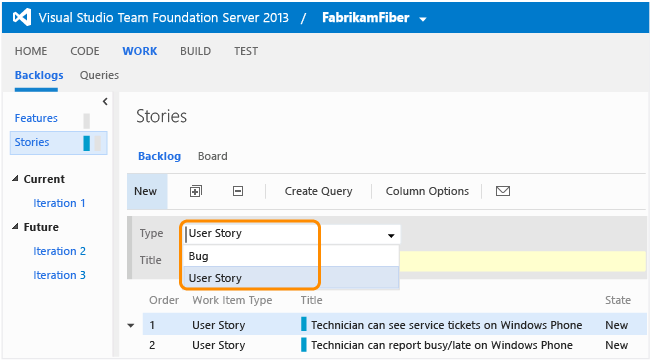Collapse the left sidebar with chevron
Viewport: 650px width, 360px height.
pos(105,102)
